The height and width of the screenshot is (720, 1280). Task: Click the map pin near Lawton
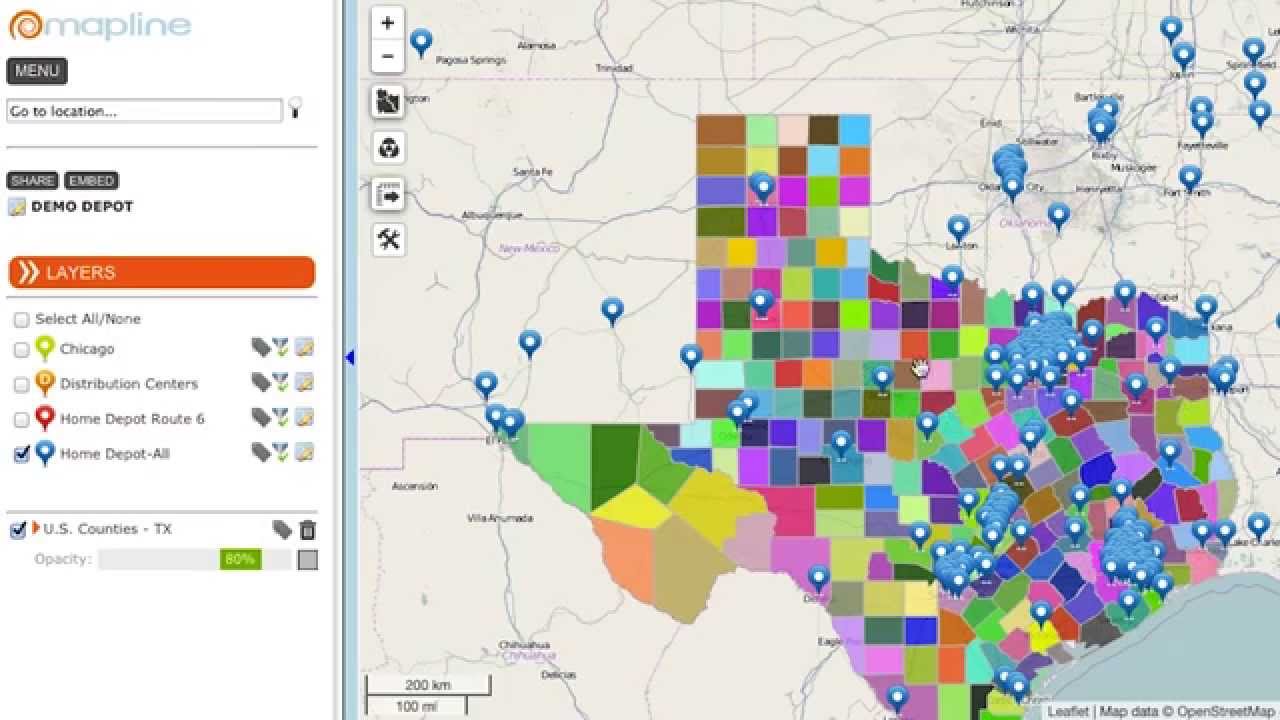[959, 230]
